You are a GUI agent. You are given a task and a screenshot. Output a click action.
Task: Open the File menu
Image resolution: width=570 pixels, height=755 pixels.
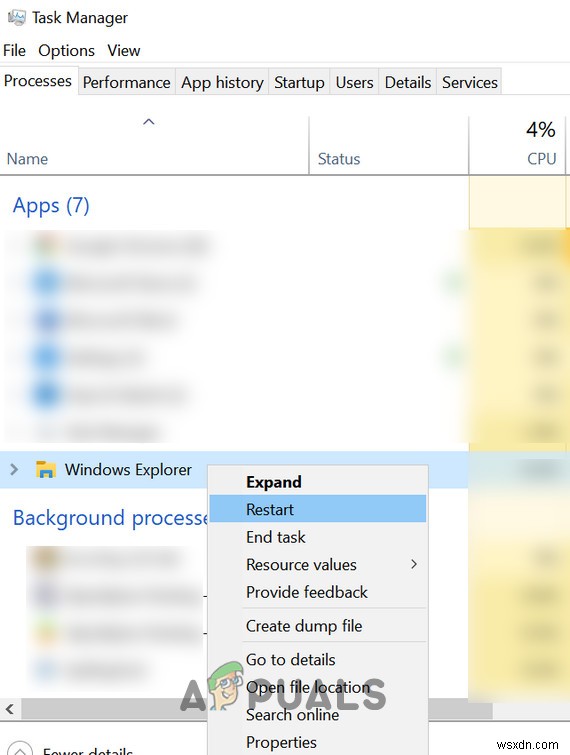[14, 51]
